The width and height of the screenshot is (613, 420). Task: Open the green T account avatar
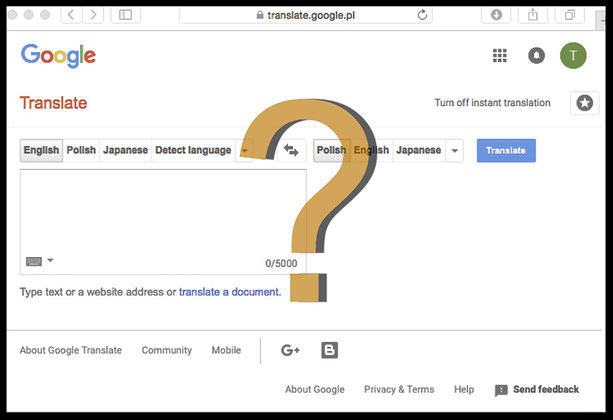tap(573, 56)
